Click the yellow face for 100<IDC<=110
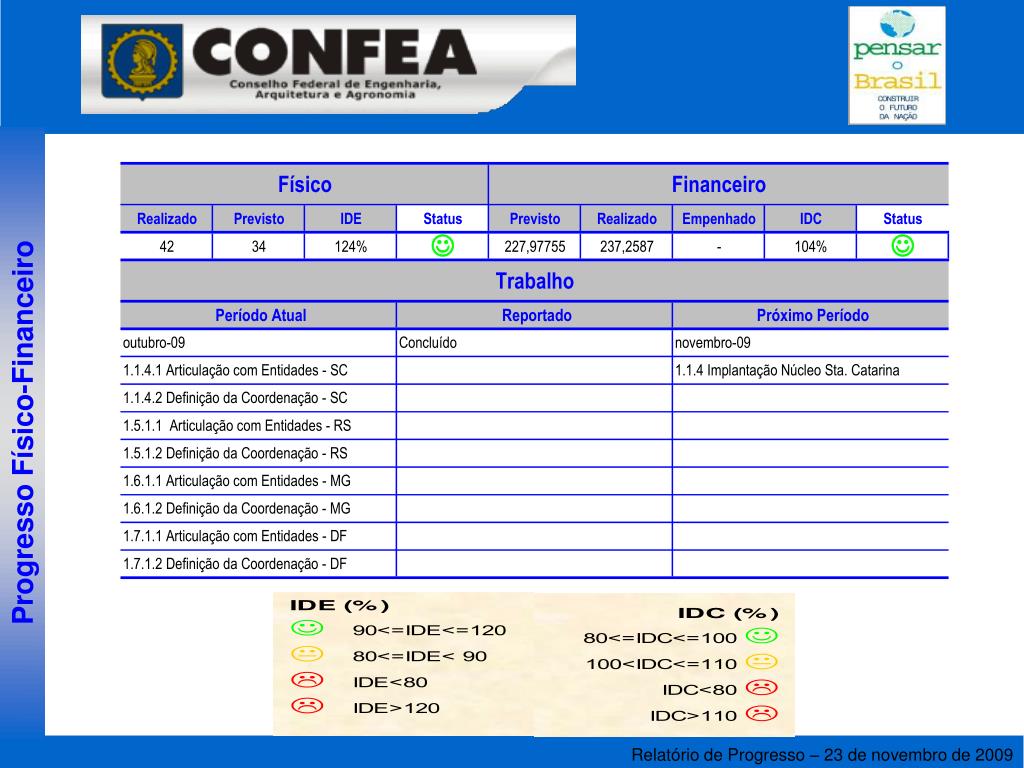Viewport: 1024px width, 768px height. (761, 662)
